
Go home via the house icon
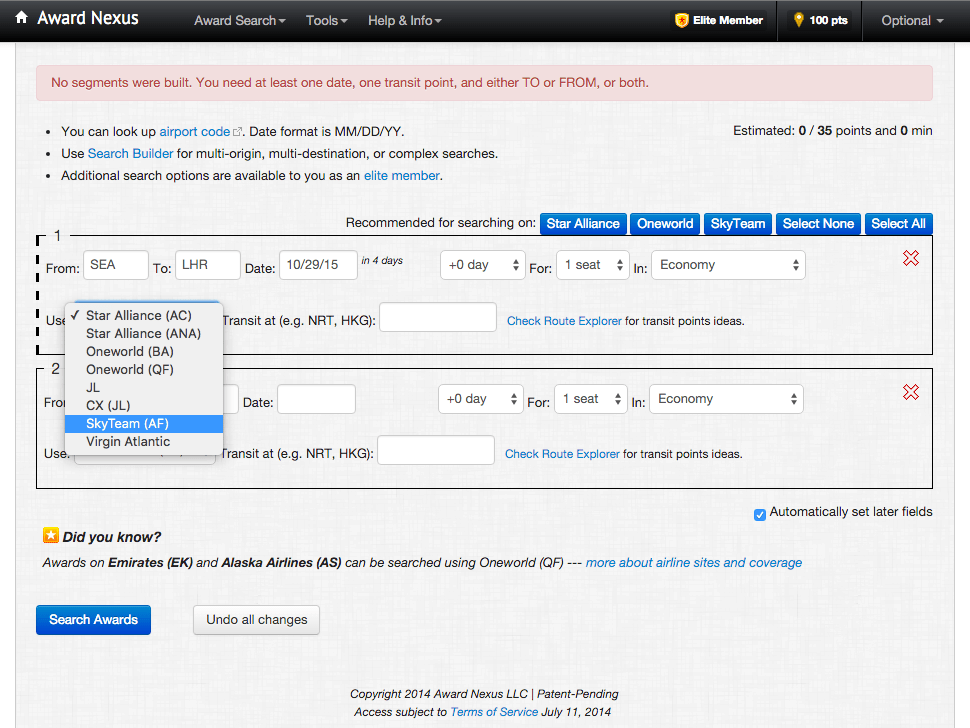(x=22, y=17)
